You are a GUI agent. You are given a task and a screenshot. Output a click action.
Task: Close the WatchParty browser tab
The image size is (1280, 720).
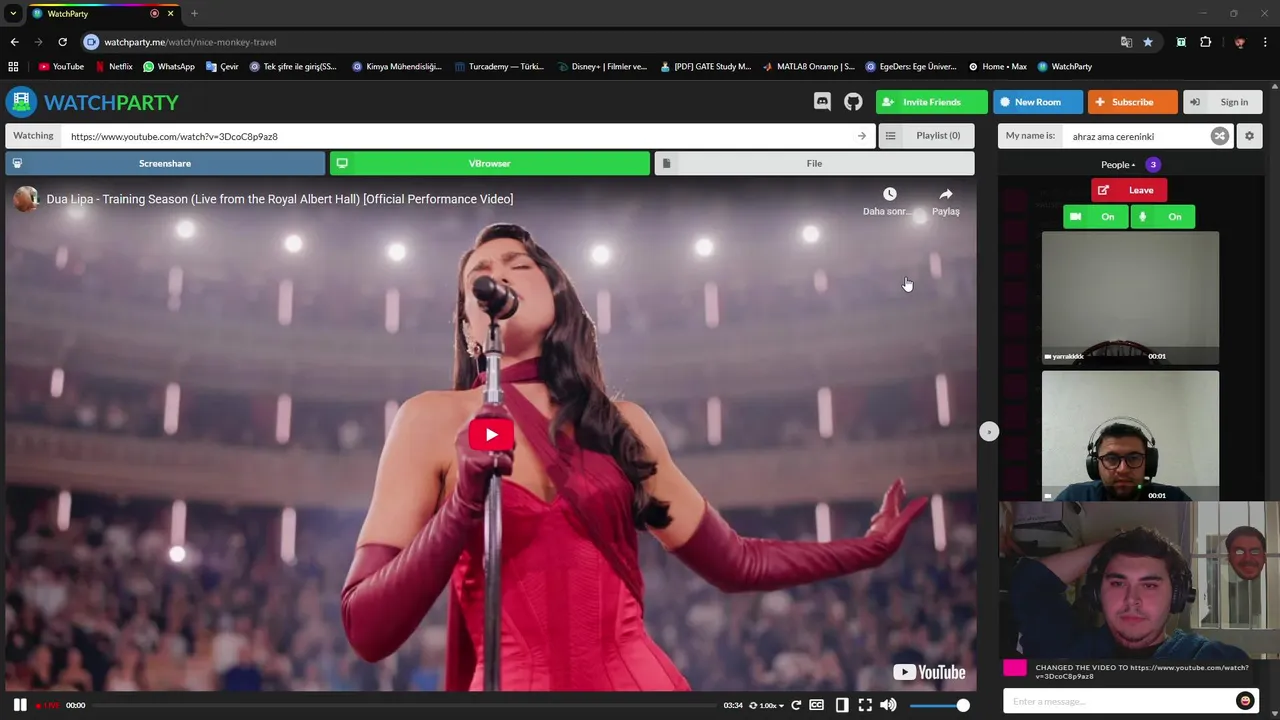click(172, 14)
